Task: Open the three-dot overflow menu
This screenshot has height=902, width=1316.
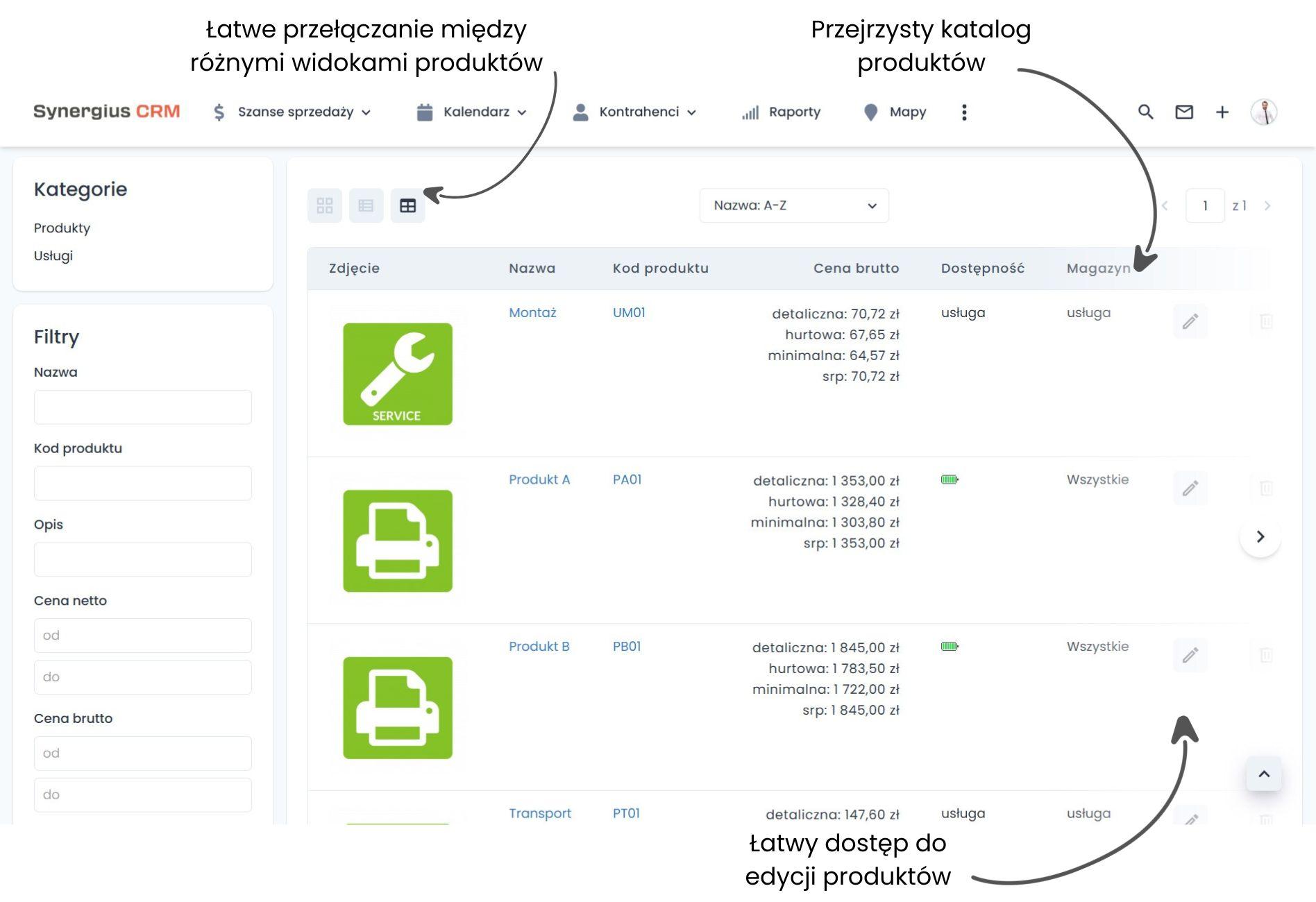Action: point(964,112)
